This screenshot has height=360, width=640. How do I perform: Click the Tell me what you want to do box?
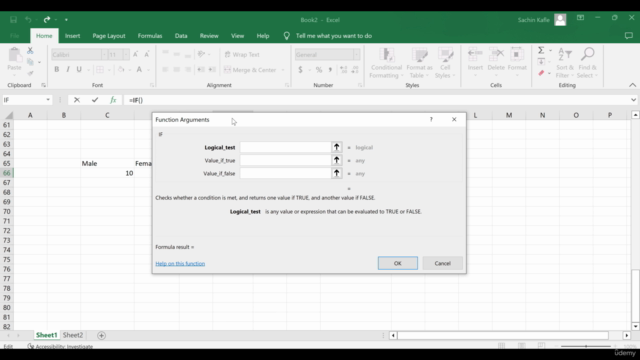[x=333, y=36]
